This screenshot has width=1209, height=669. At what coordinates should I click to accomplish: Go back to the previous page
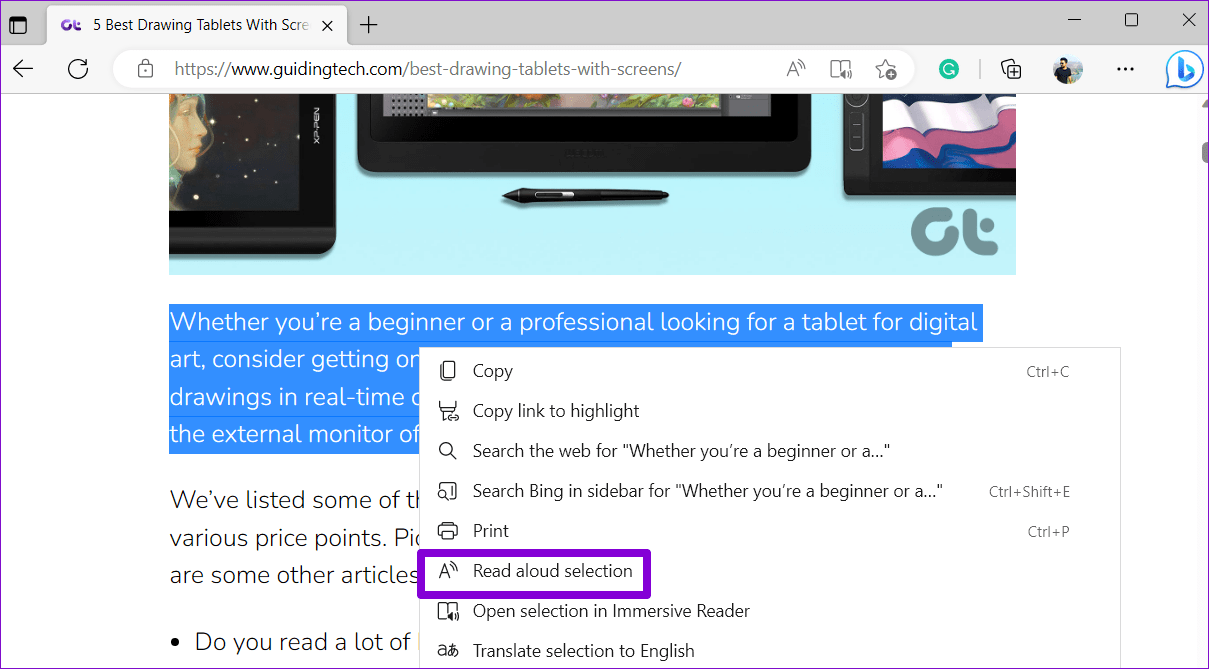(23, 68)
